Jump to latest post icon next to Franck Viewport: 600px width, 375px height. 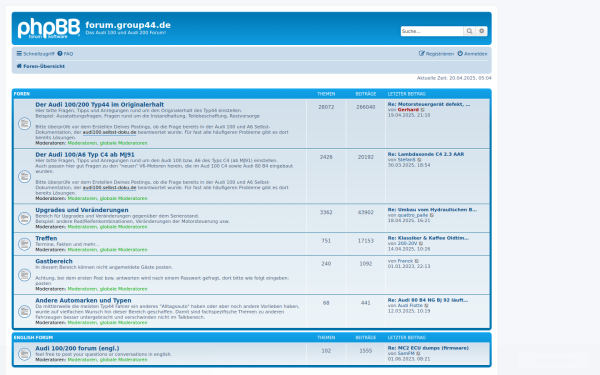click(417, 261)
